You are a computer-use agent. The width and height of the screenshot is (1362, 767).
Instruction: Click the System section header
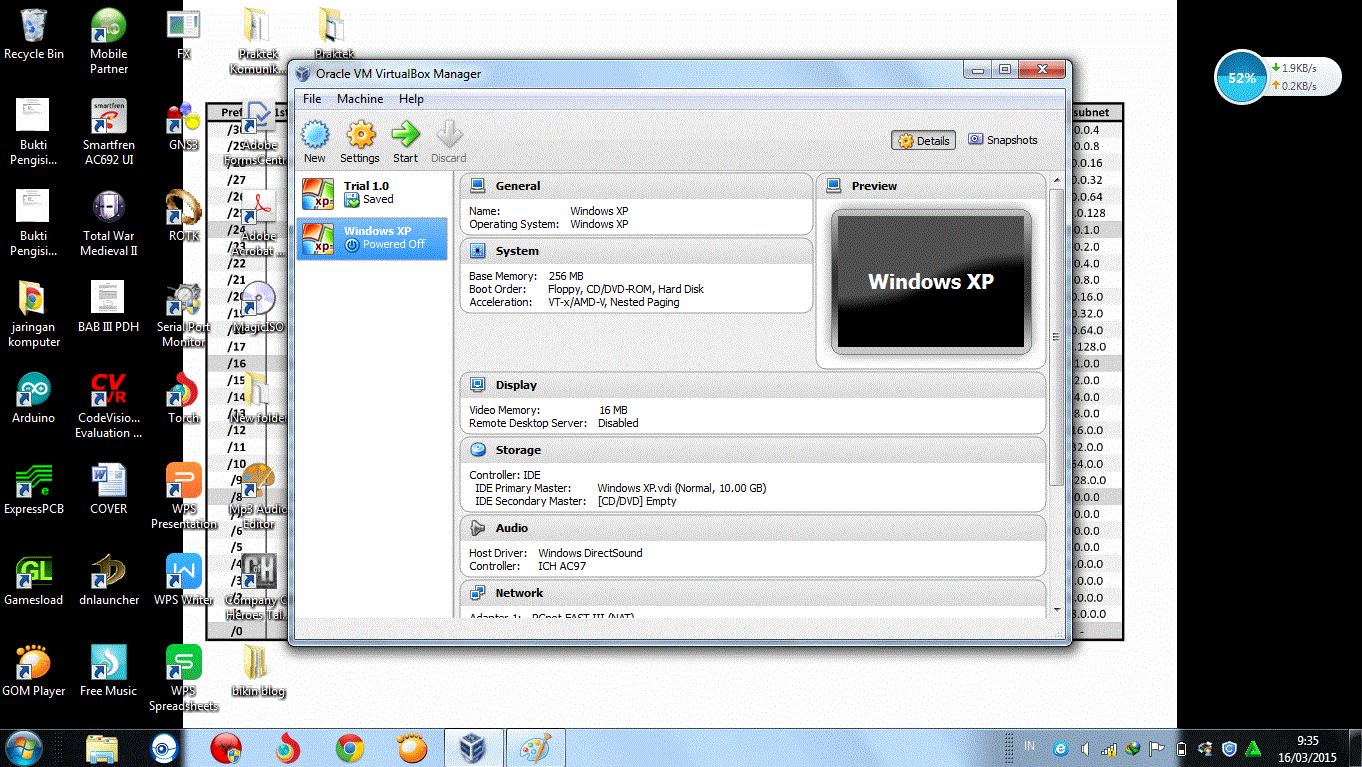pyautogui.click(x=636, y=251)
